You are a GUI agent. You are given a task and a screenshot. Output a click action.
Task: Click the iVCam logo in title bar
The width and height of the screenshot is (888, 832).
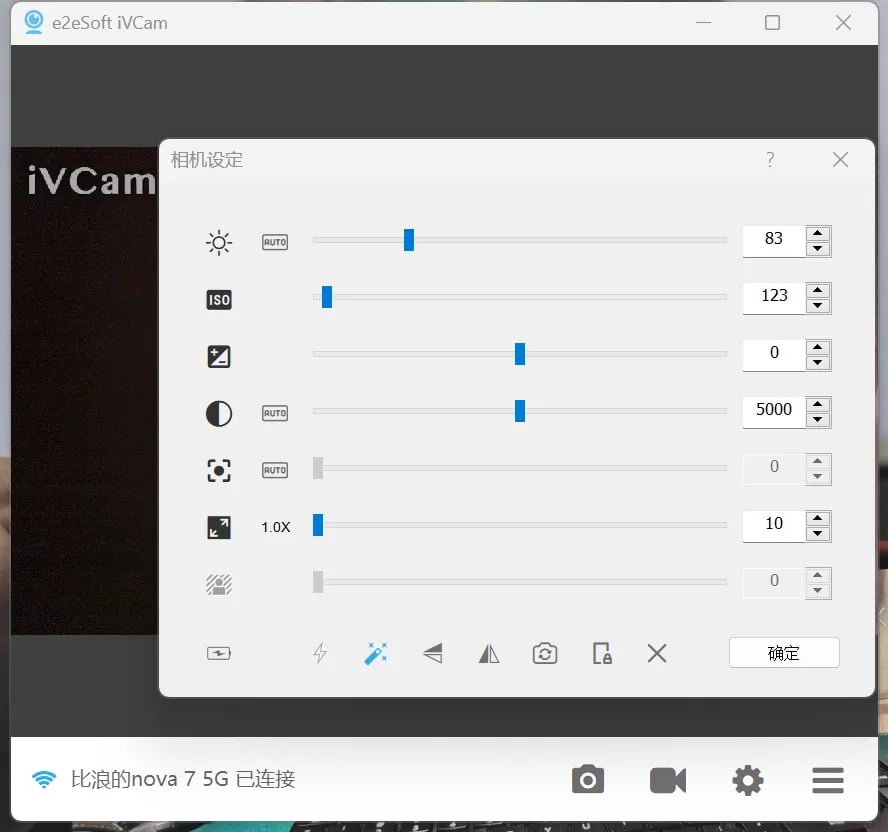coord(34,22)
